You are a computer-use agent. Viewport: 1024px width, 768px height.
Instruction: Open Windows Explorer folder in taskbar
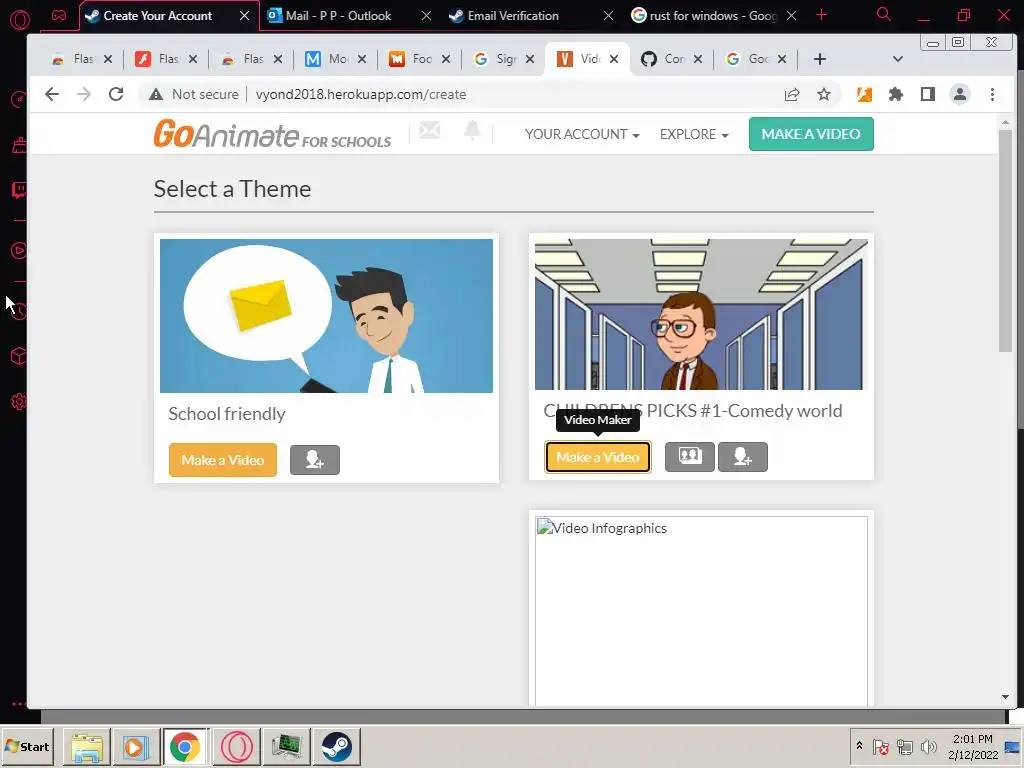pyautogui.click(x=87, y=746)
